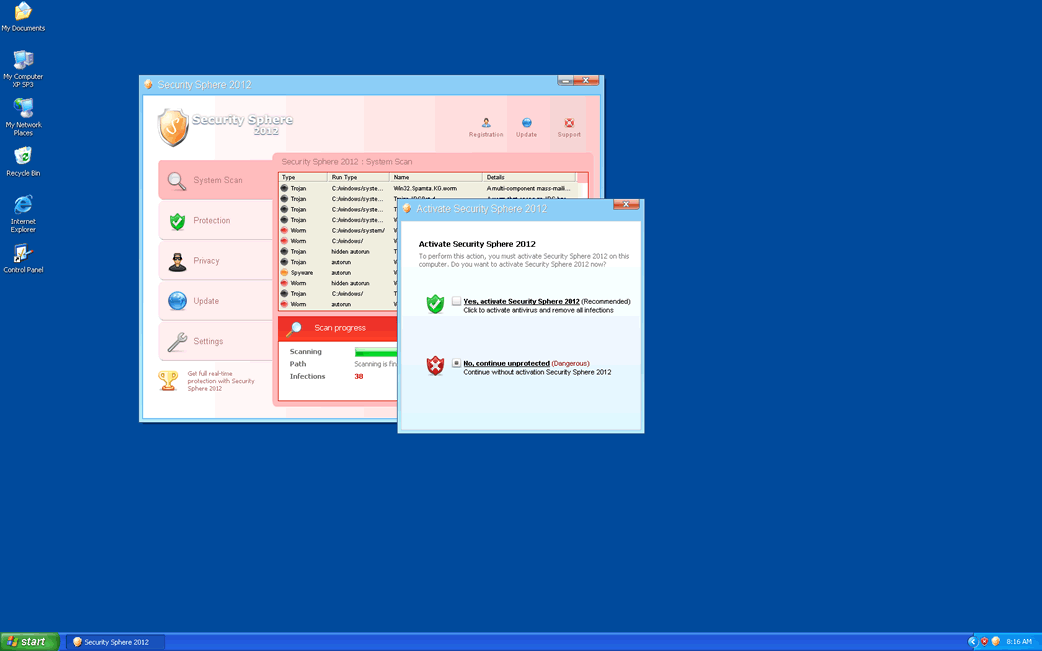This screenshot has width=1042, height=651.
Task: Close the Activate Security Sphere dialog
Action: point(626,205)
